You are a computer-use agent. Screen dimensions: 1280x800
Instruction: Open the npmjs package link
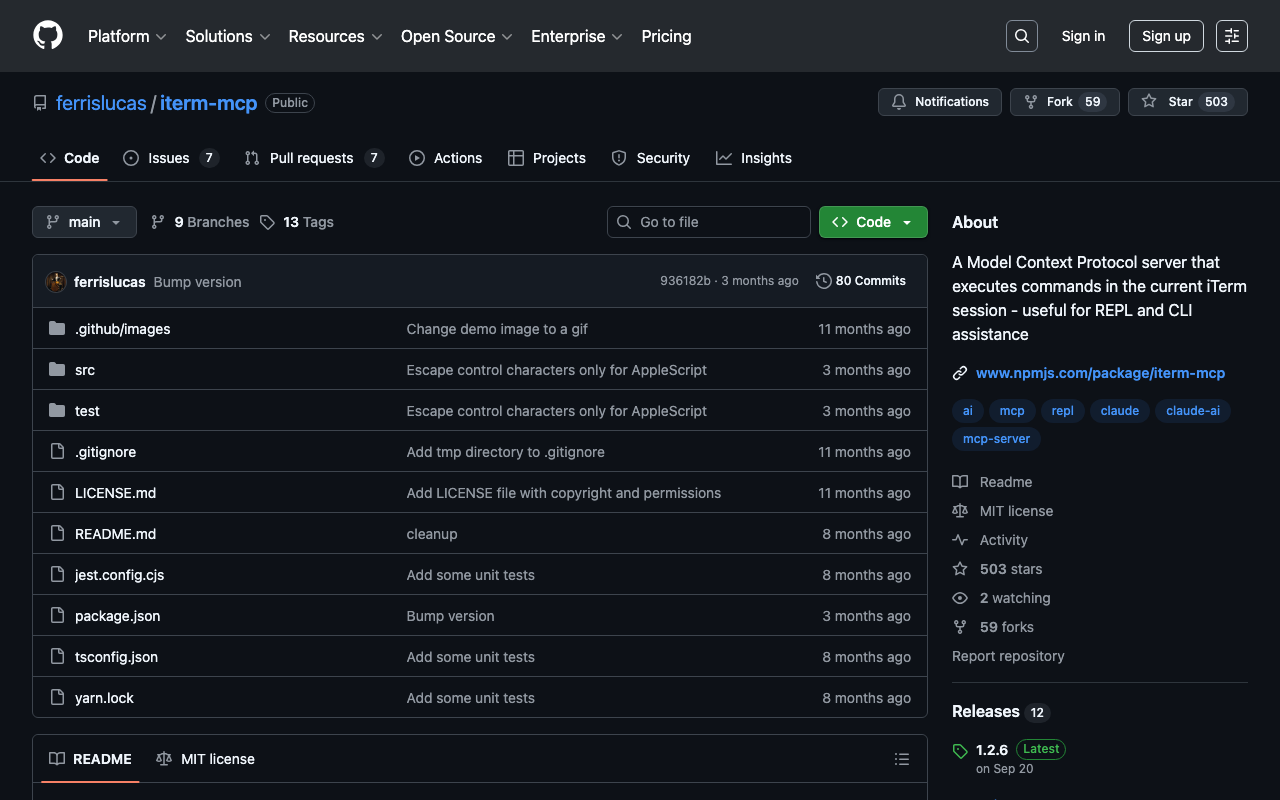point(1100,373)
